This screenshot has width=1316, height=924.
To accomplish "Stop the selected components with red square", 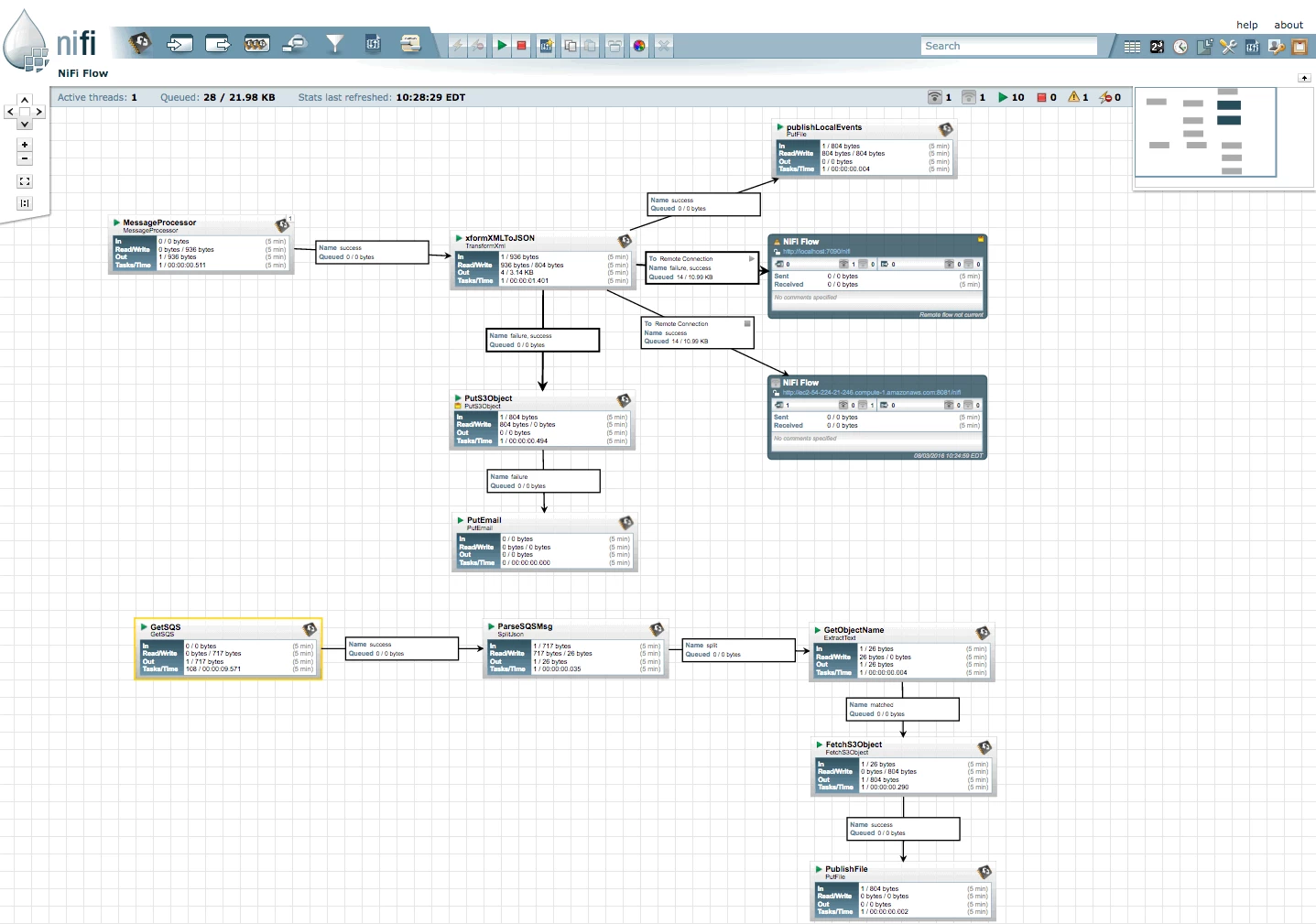I will tap(521, 46).
